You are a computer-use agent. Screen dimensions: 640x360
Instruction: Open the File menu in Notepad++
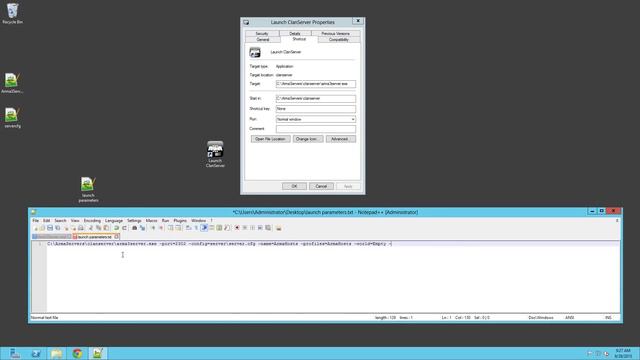coord(36,220)
